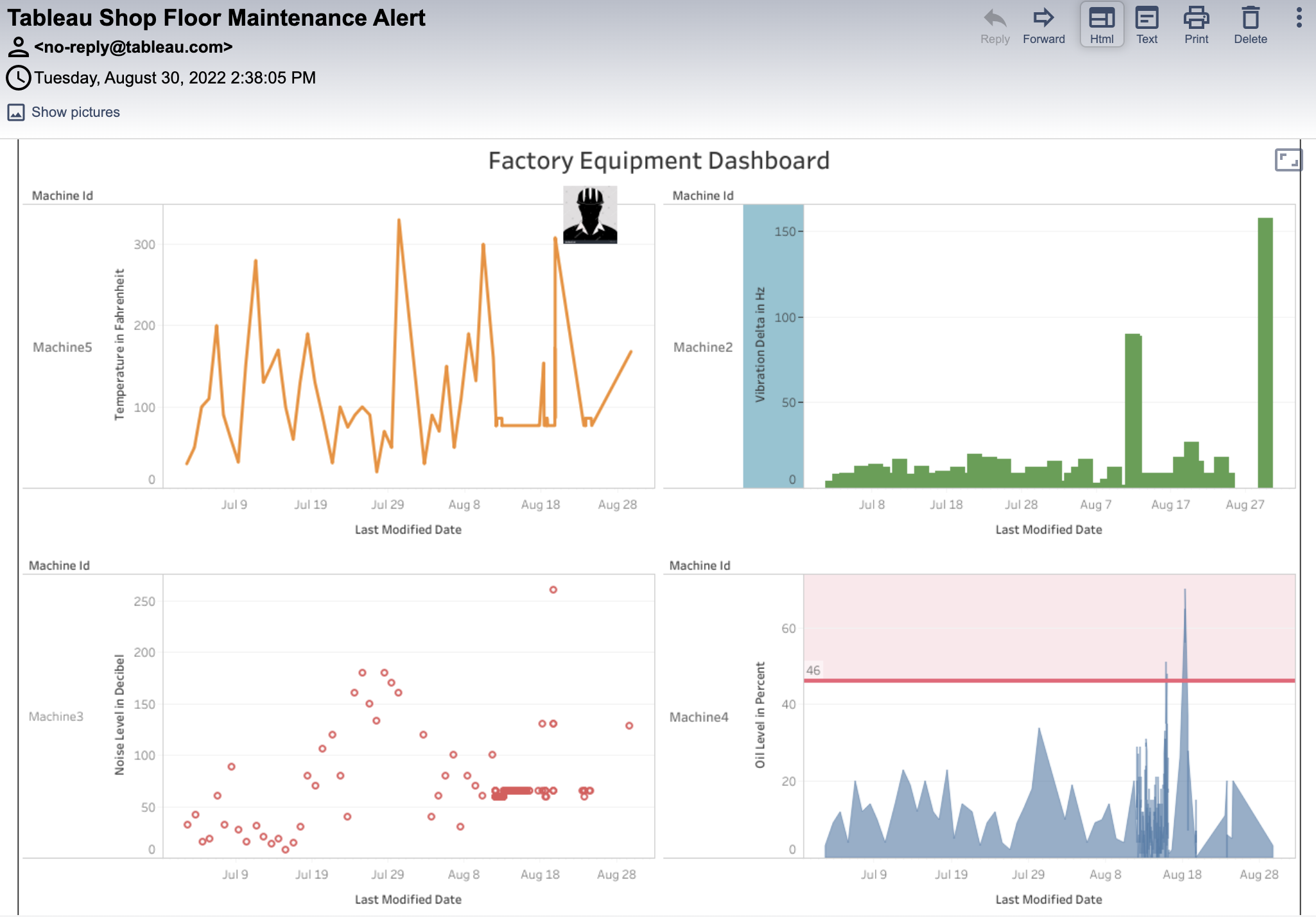Image resolution: width=1316 pixels, height=917 pixels.
Task: Select the Machine5 label
Action: pos(62,347)
